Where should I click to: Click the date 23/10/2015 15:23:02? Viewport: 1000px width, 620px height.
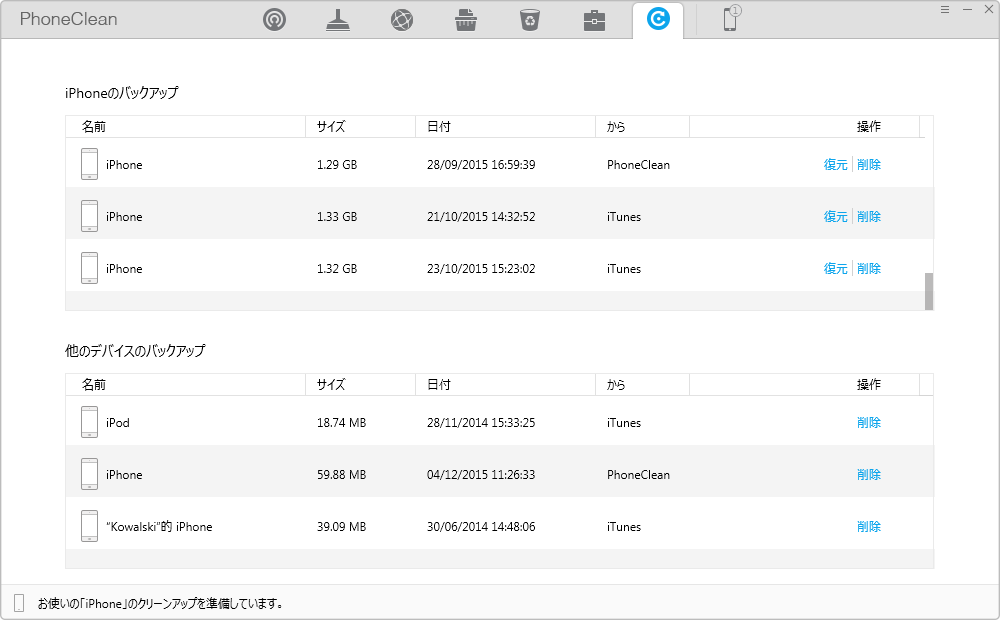(x=481, y=269)
